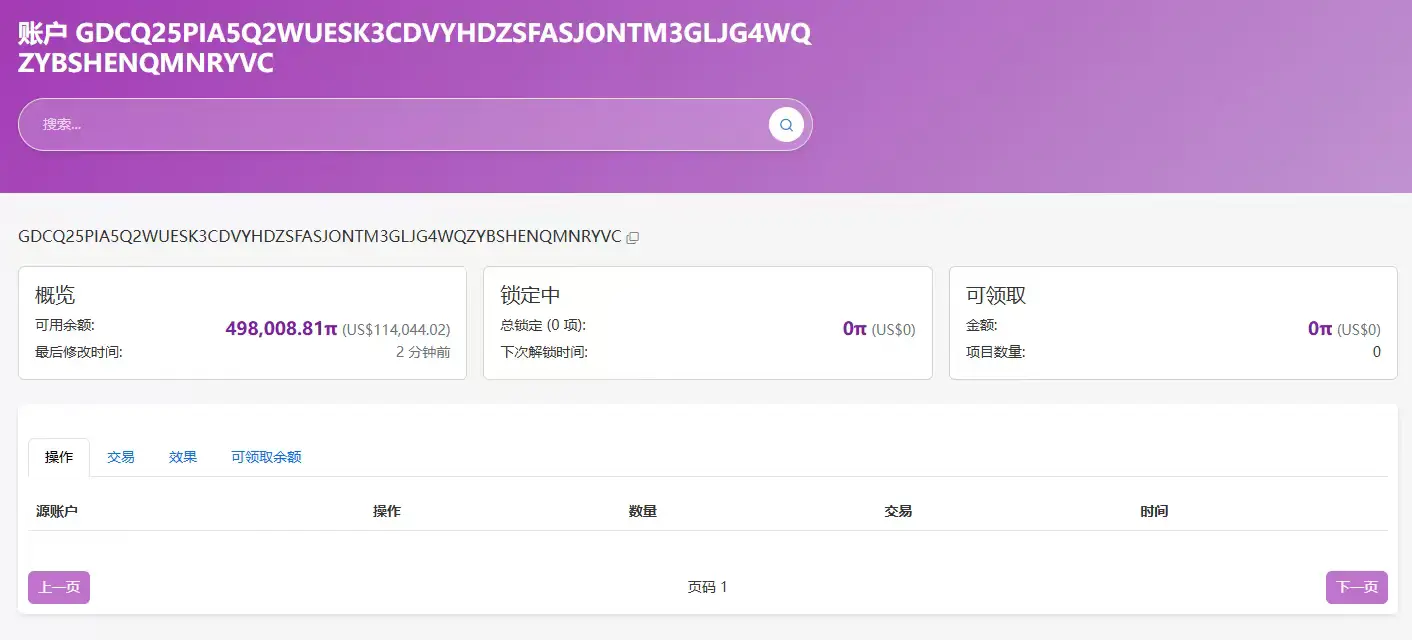Click the 项目数量 label
This screenshot has height=640, width=1412.
(x=996, y=352)
